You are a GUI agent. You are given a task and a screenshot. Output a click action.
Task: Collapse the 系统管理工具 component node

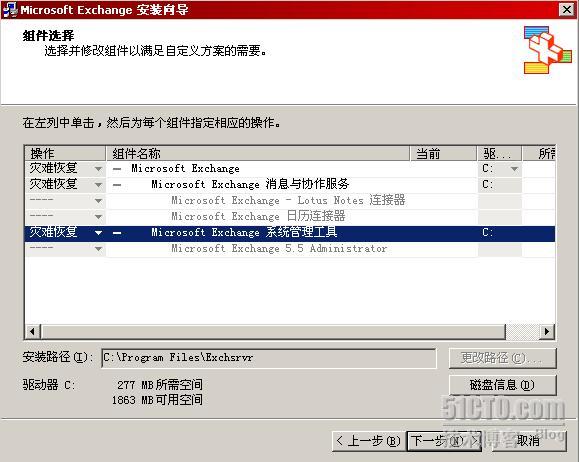pyautogui.click(x=117, y=233)
